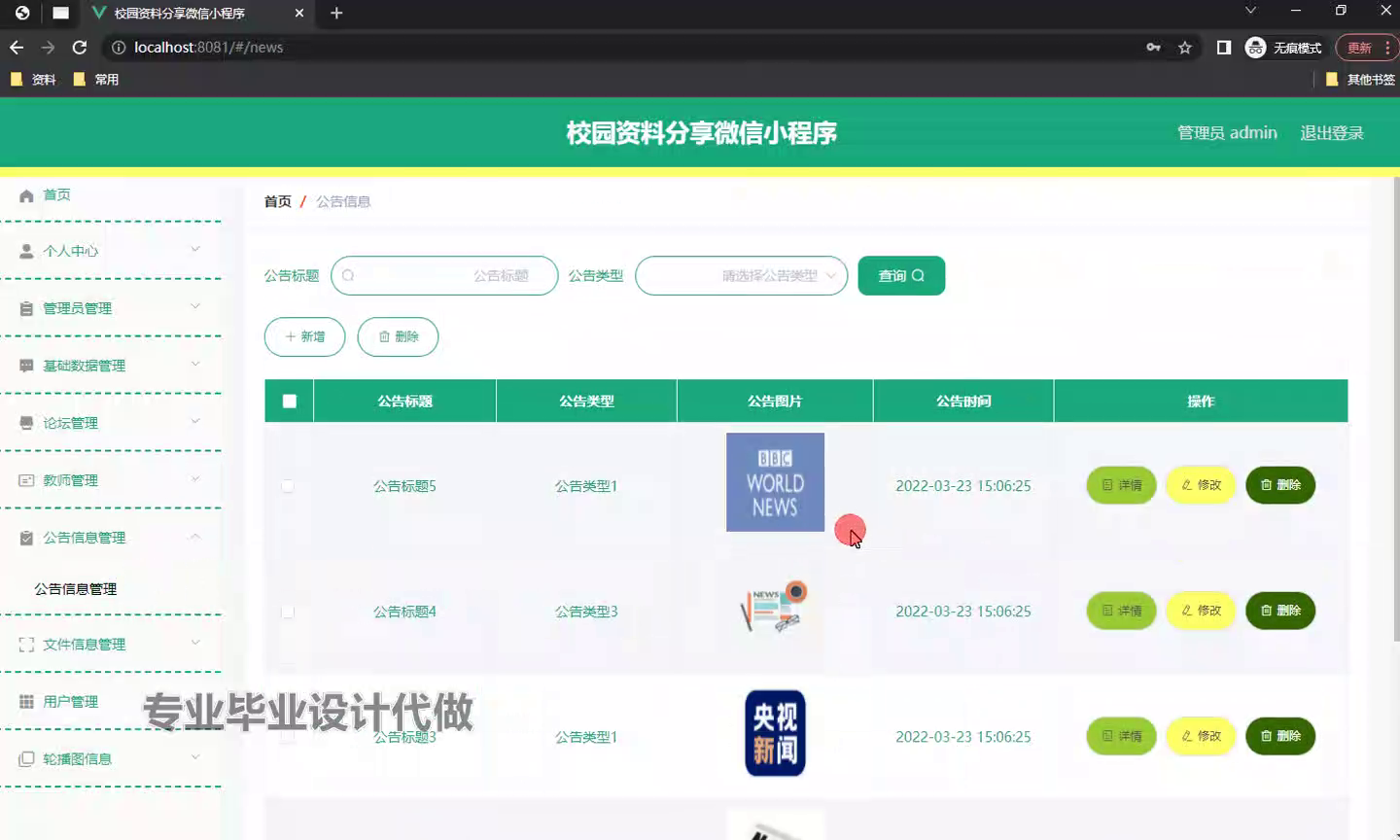Open the 用户管理 sidebar menu
This screenshot has height=840, width=1400.
point(110,702)
